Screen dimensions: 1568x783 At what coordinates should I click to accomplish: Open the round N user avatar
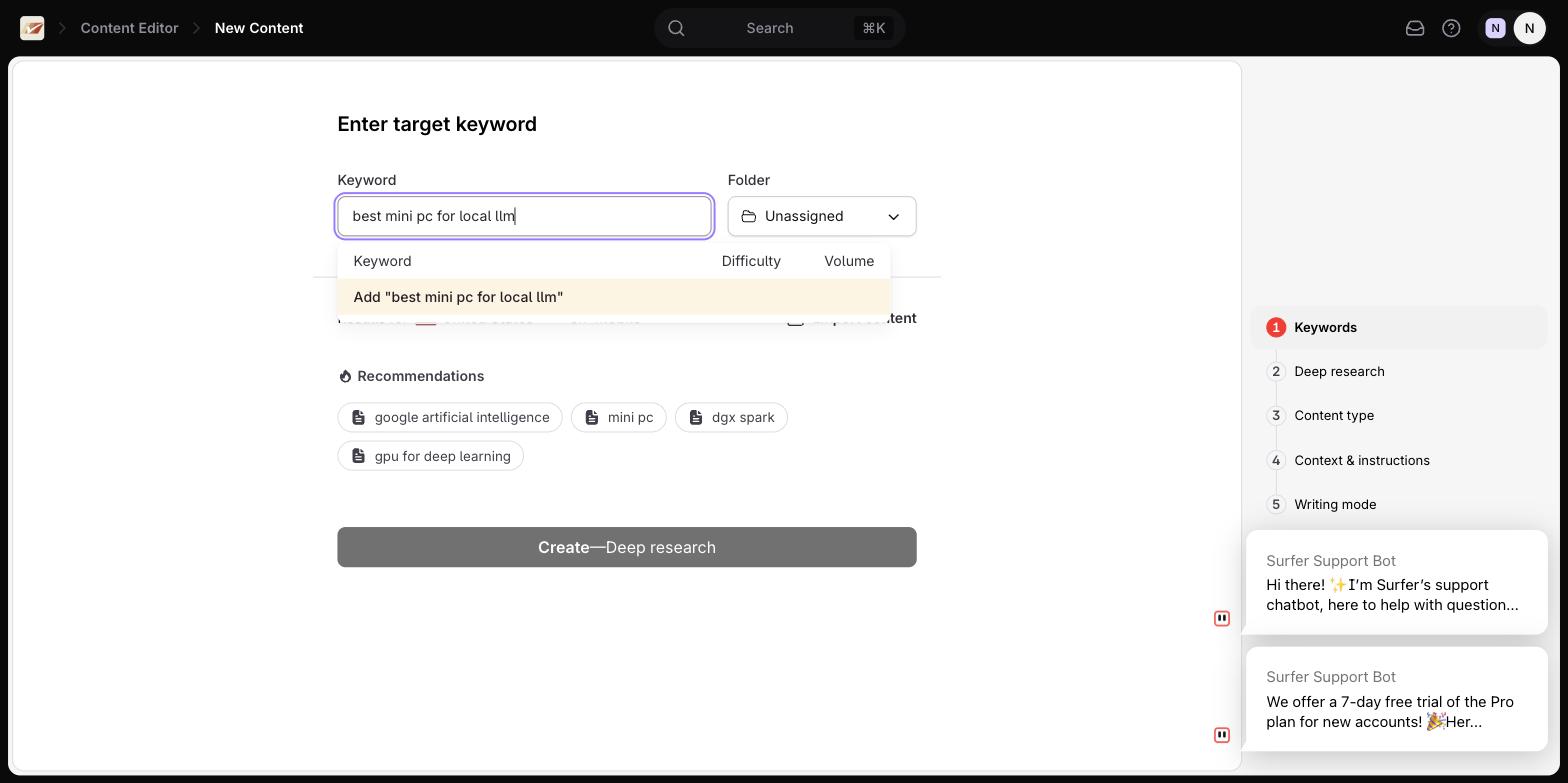click(x=1530, y=28)
